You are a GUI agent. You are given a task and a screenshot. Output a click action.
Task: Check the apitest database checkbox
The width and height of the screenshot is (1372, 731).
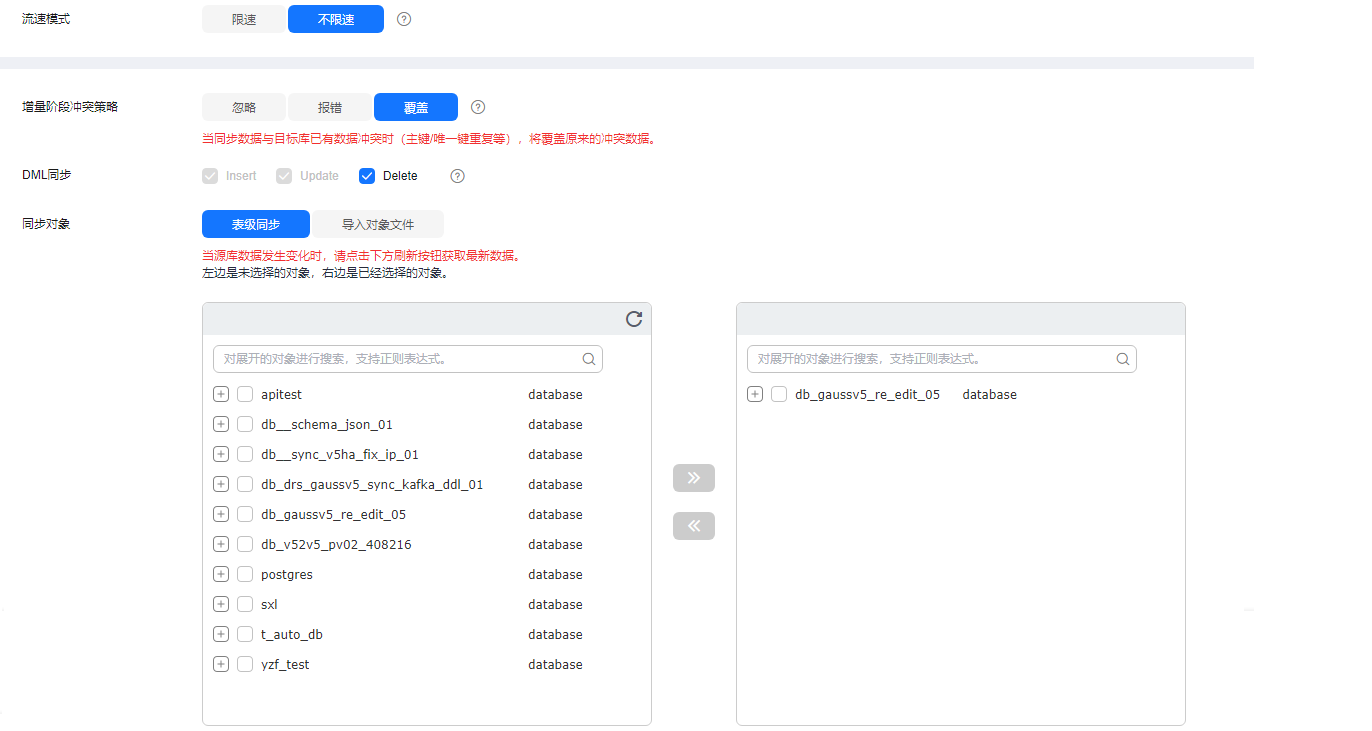[245, 394]
